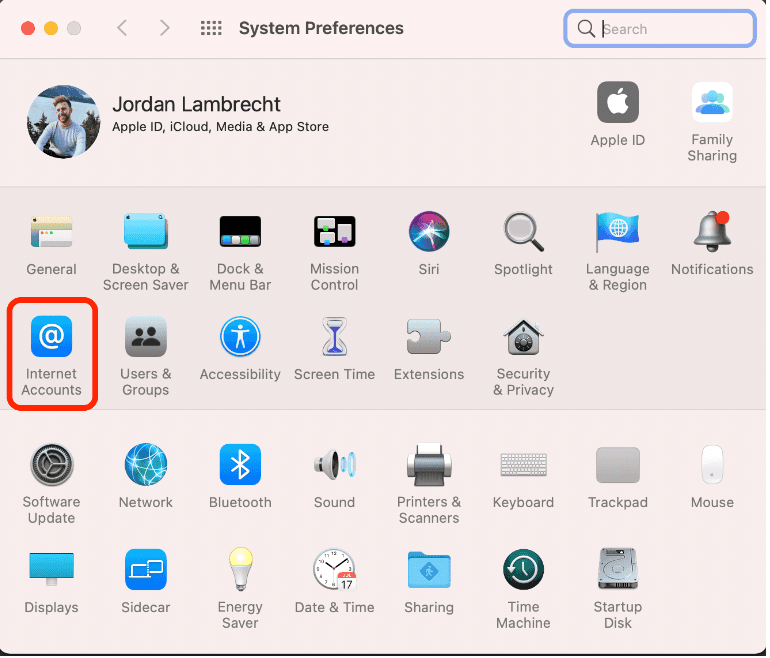
Task: Go back with the left chevron
Action: 122,28
